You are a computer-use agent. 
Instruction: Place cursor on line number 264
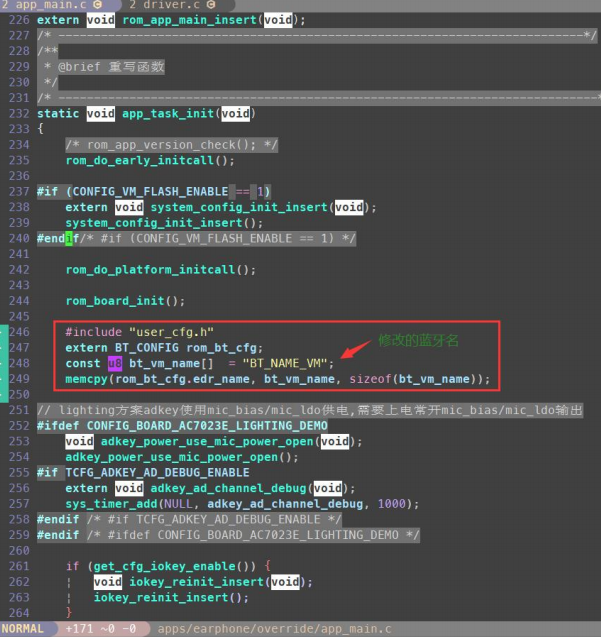19,613
